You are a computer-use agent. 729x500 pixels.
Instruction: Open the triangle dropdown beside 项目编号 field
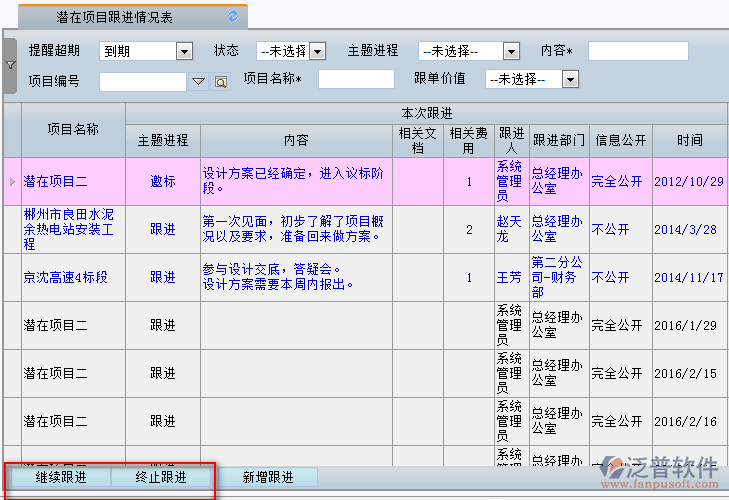tap(199, 82)
